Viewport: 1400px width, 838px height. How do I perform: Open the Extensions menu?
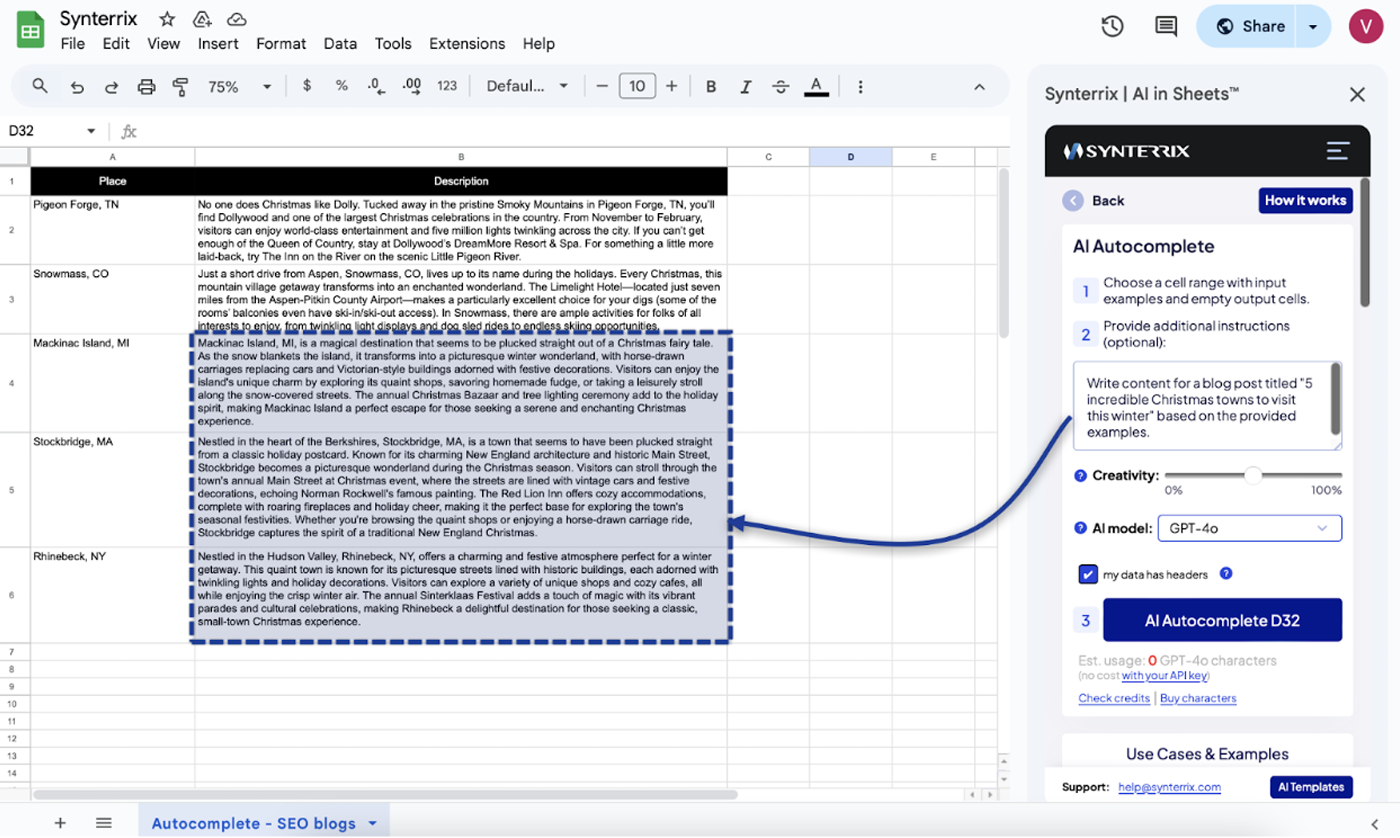coord(467,44)
